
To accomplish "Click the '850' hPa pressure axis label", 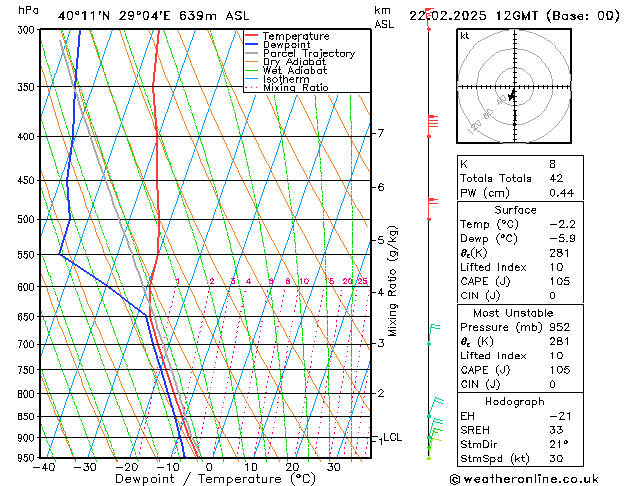I will 28,417.
